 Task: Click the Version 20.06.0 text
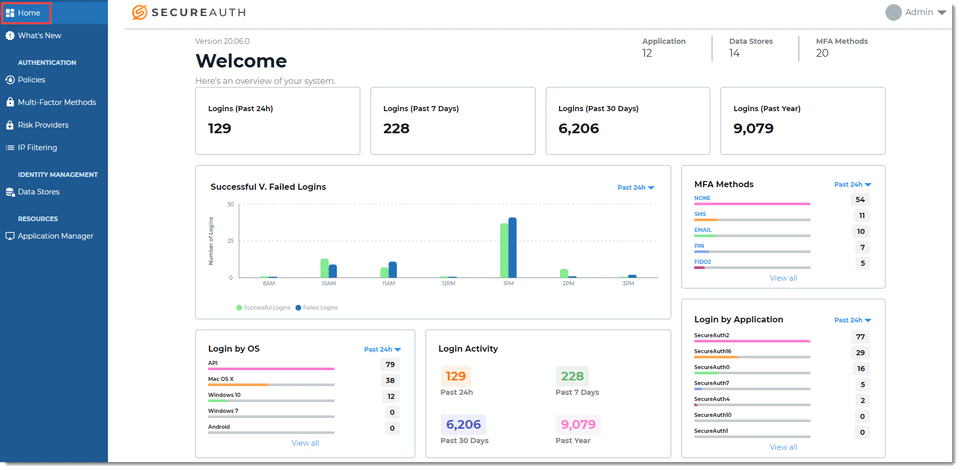(222, 42)
